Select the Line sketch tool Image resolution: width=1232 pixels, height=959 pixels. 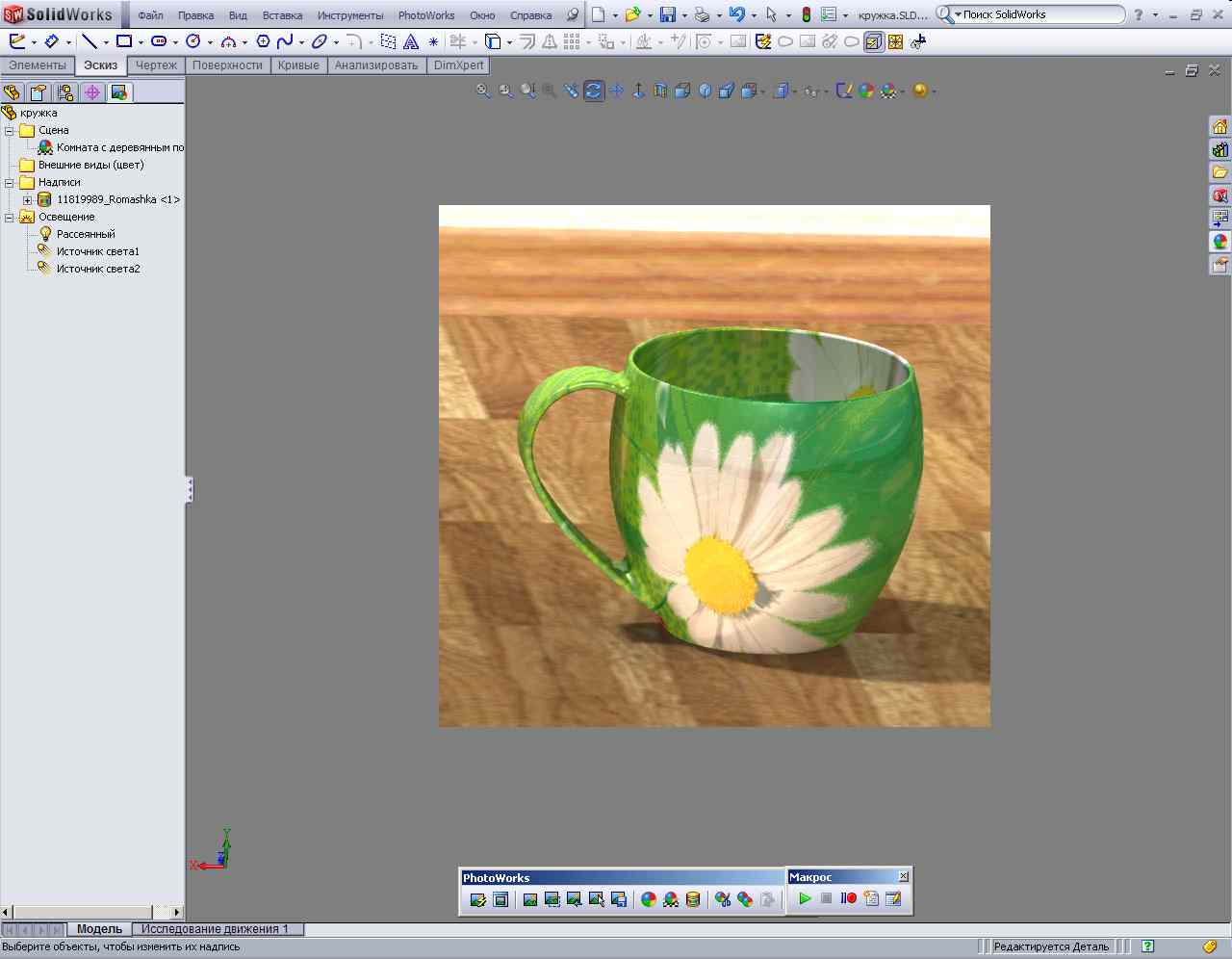tap(89, 41)
